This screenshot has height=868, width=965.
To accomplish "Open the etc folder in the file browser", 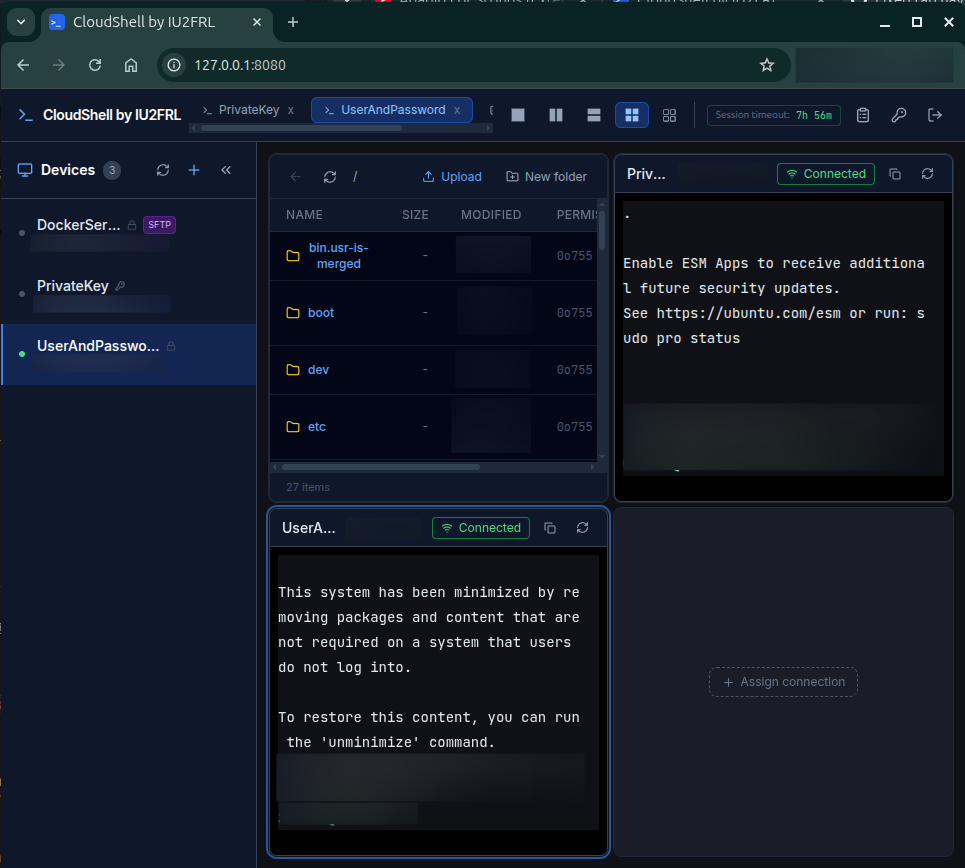I will pos(317,426).
